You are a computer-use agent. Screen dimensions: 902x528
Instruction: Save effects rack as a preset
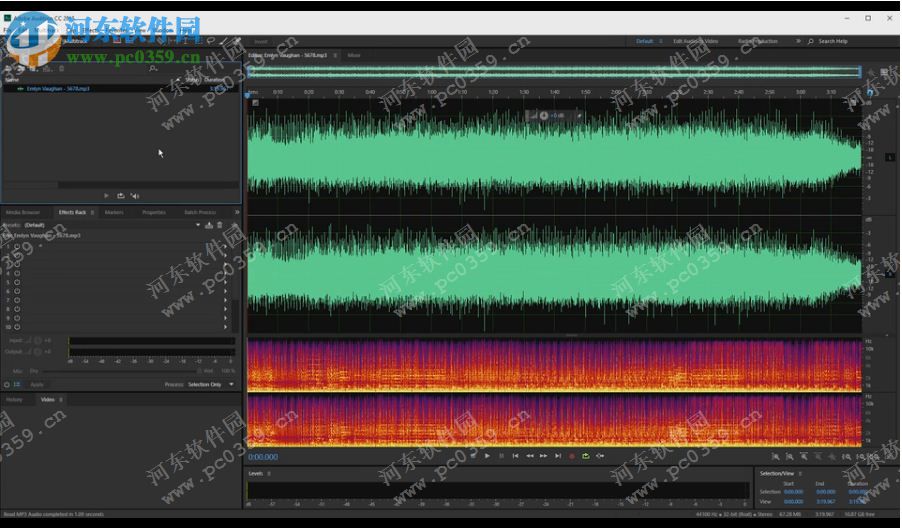click(209, 225)
